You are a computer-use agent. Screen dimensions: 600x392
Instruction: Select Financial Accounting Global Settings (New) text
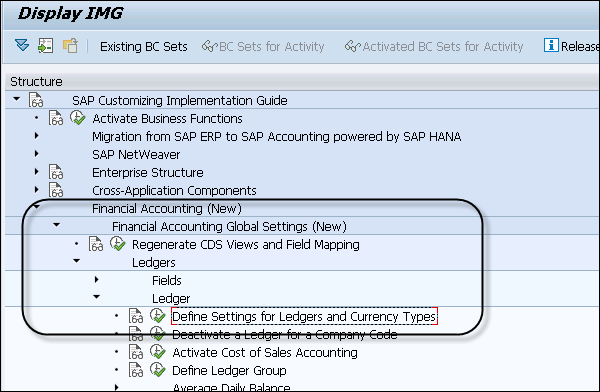(229, 227)
